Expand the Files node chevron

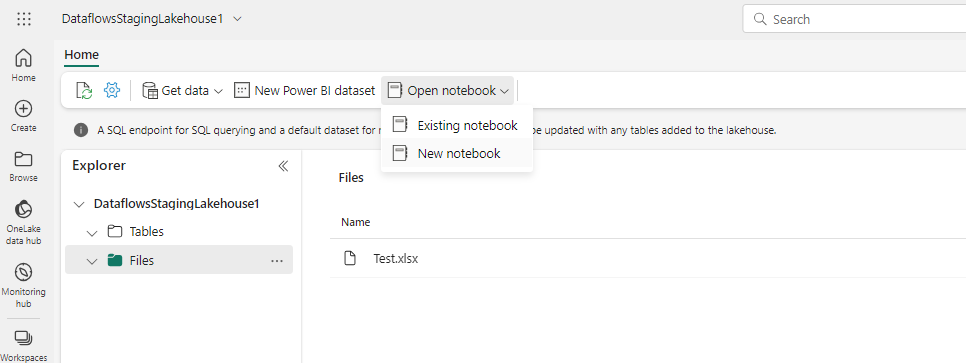click(92, 261)
